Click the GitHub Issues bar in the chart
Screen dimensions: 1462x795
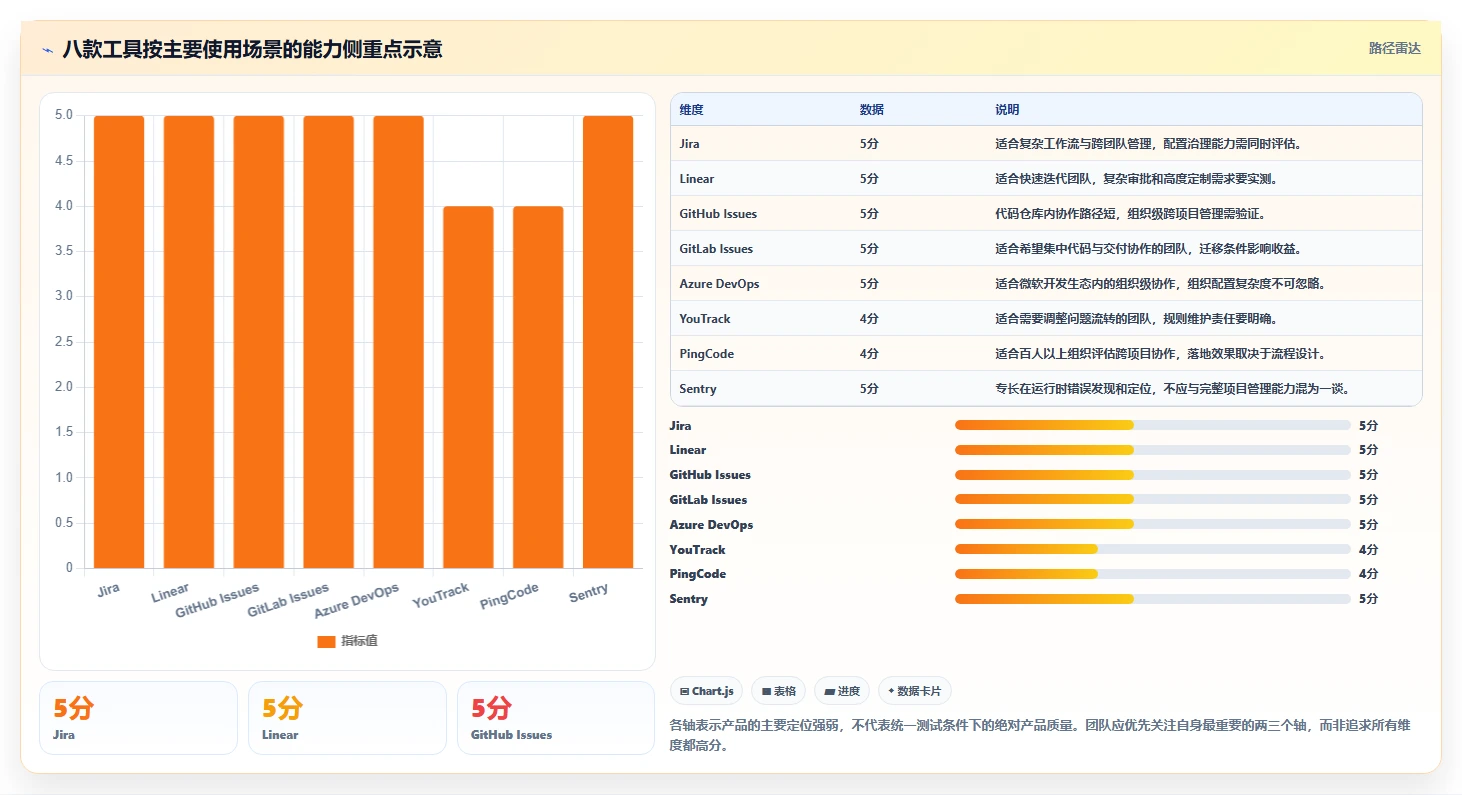tap(259, 342)
